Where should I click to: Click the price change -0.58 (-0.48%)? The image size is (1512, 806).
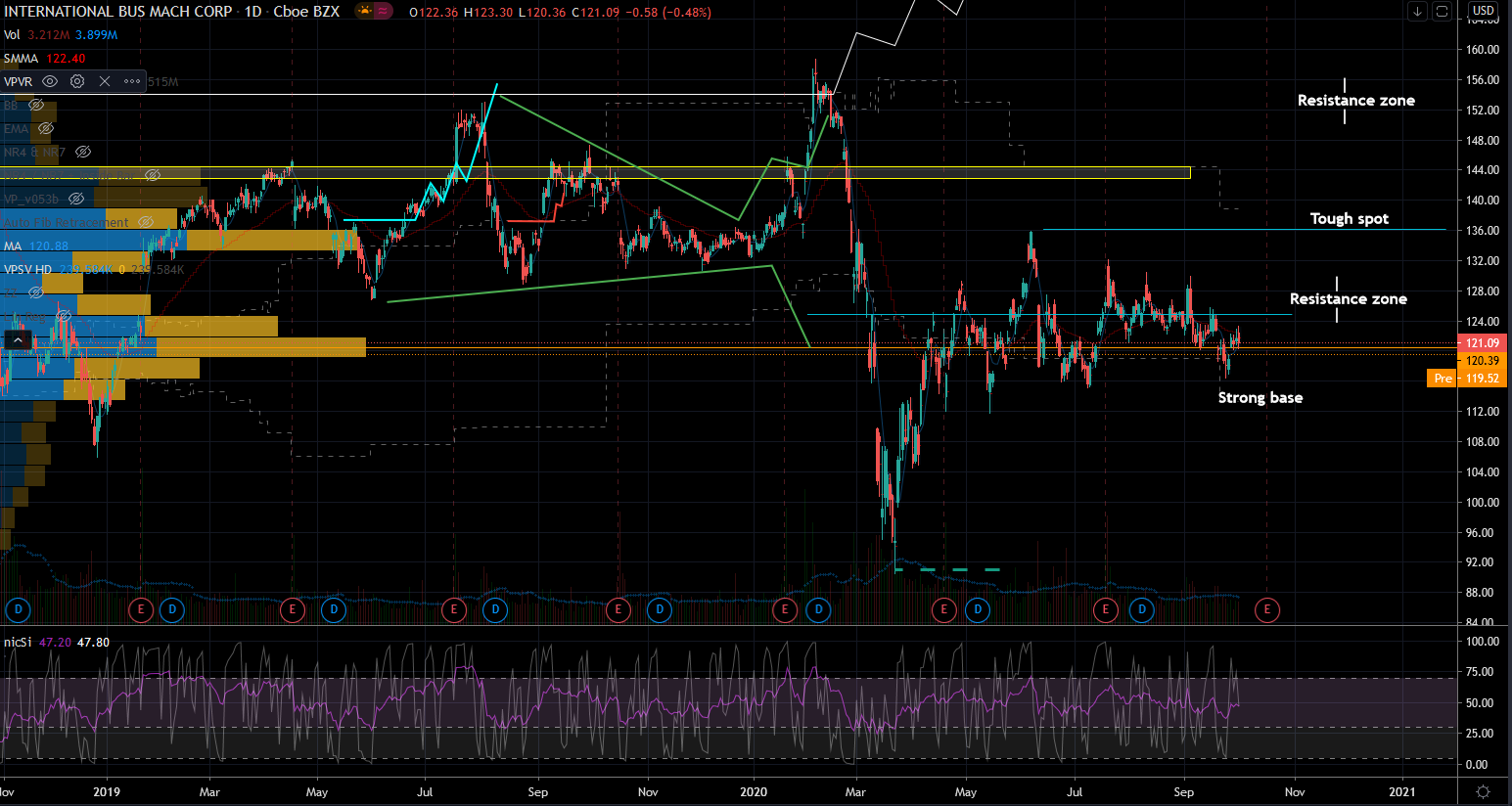click(x=669, y=13)
